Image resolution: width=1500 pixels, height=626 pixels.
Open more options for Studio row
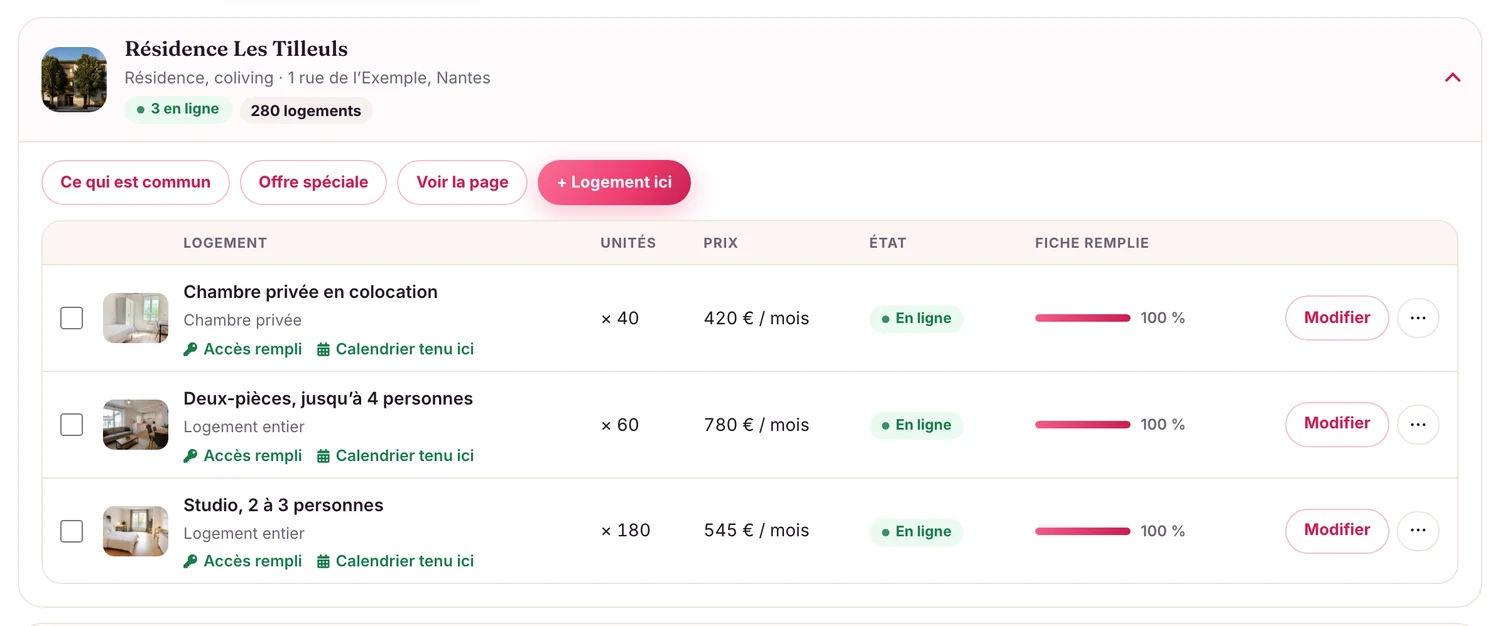click(x=1418, y=531)
